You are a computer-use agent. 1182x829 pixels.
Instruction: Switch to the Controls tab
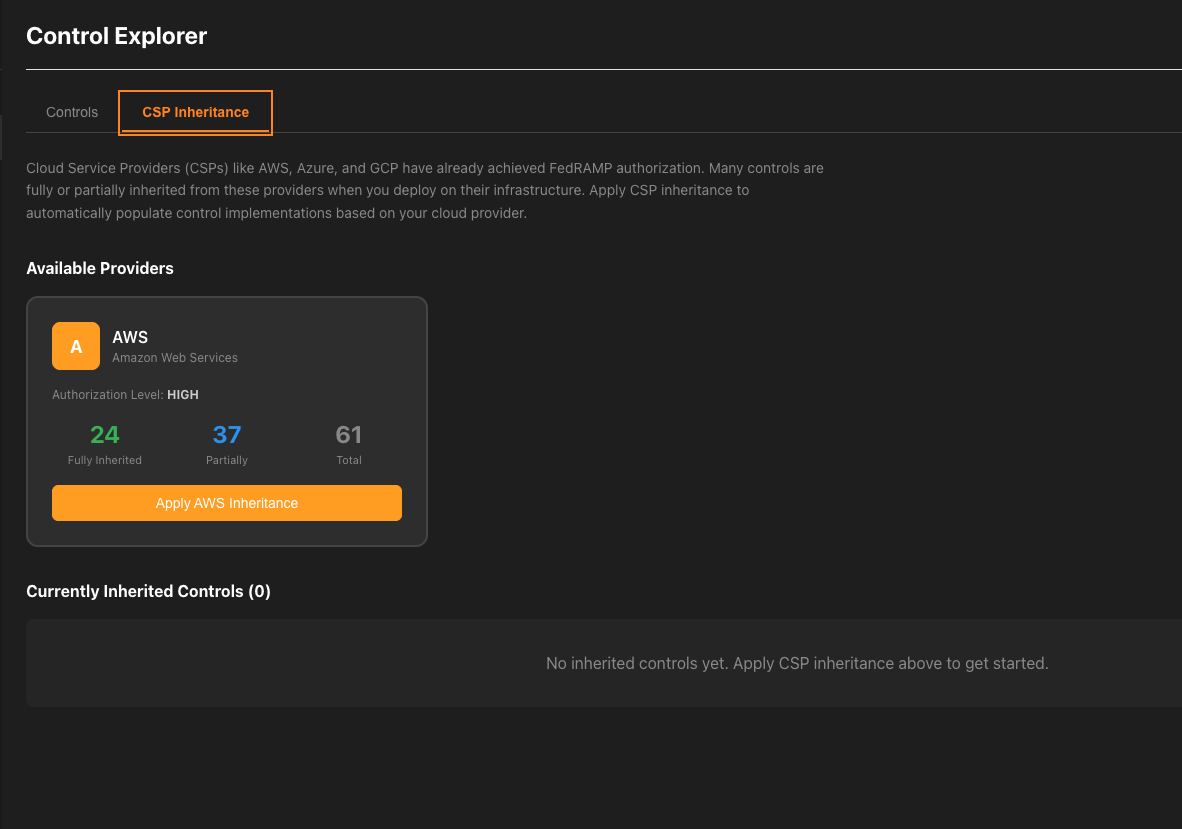(x=72, y=112)
